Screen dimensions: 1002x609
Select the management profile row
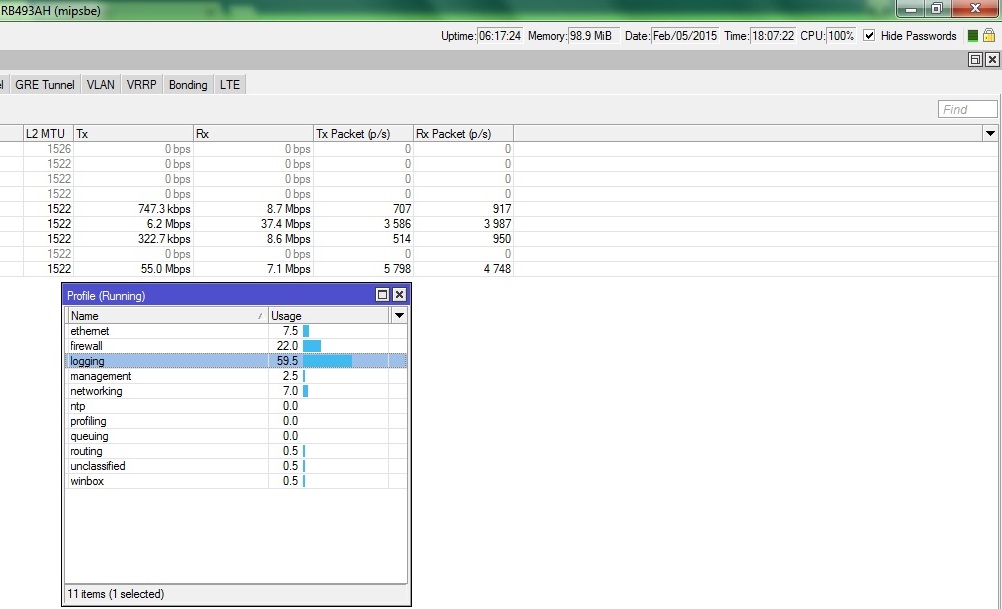[236, 376]
